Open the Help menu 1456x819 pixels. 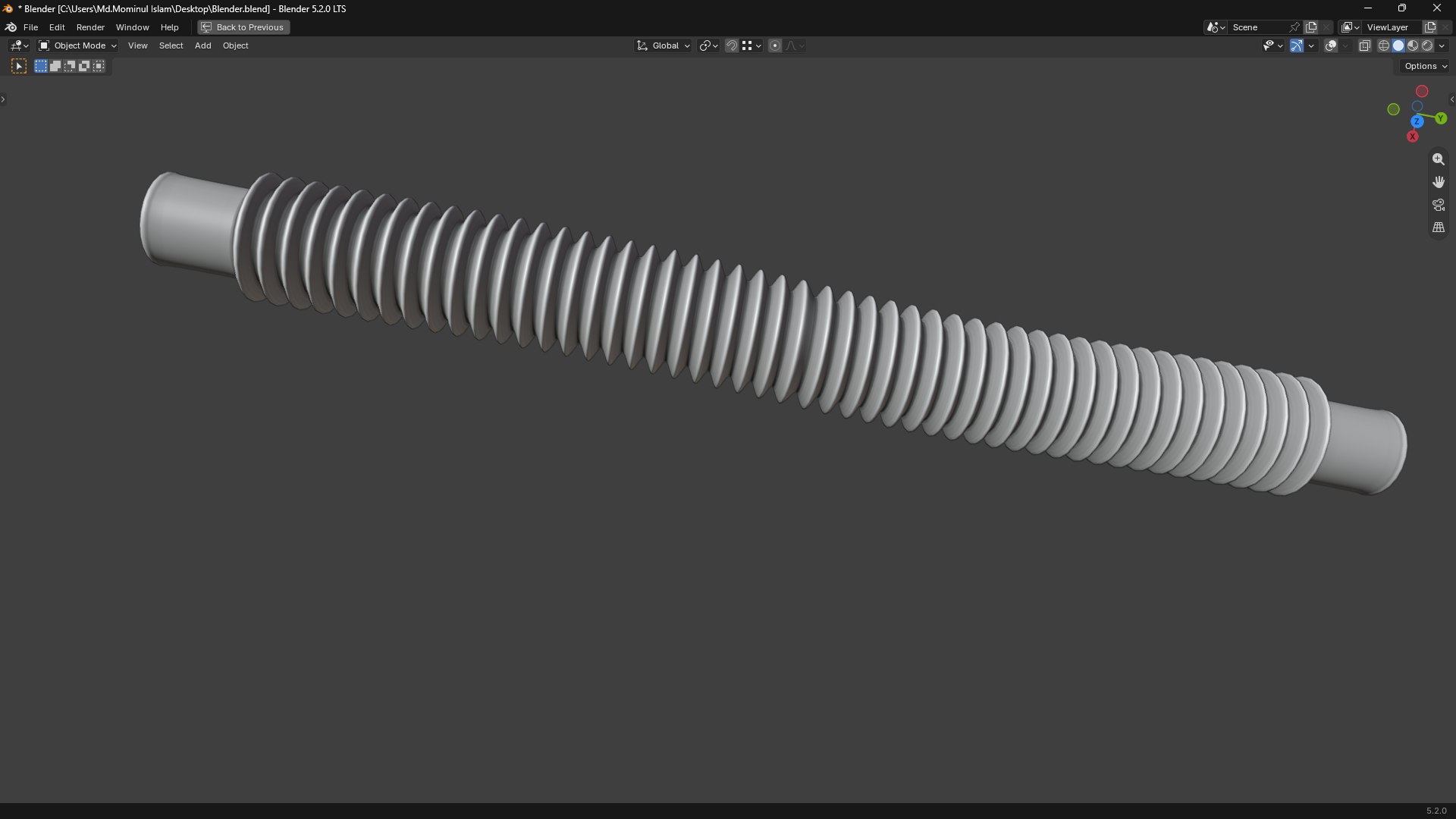point(169,27)
